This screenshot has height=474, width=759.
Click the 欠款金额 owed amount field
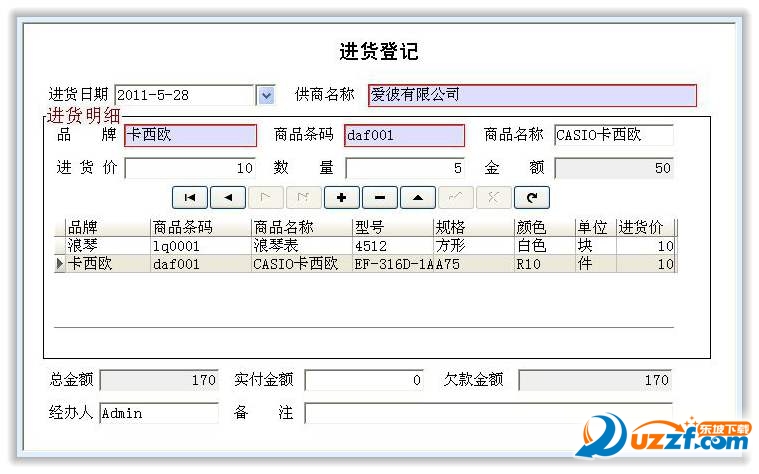595,380
